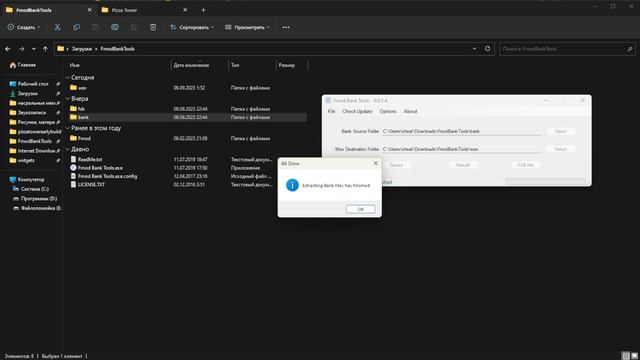Image resolution: width=640 pixels, height=360 pixels.
Task: Open widgets folder in the sidebar
Action: pos(26,160)
